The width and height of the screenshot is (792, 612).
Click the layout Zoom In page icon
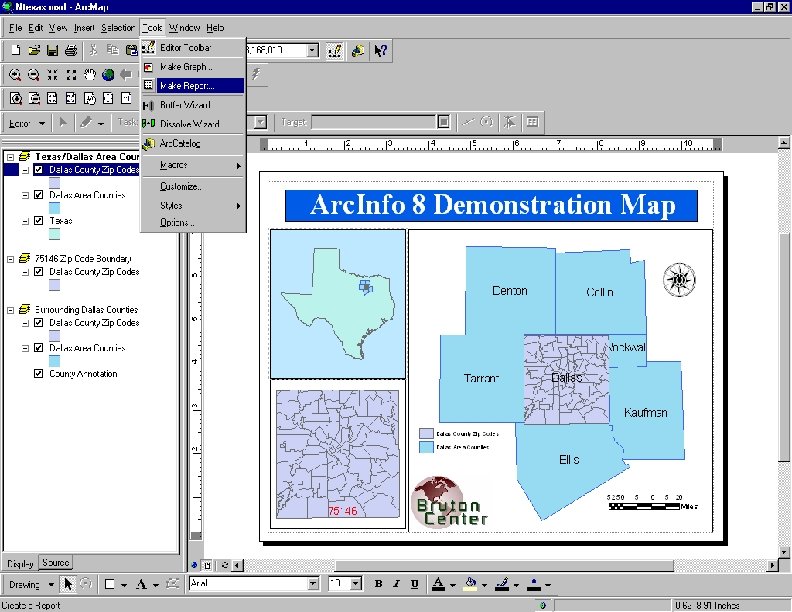tap(15, 98)
